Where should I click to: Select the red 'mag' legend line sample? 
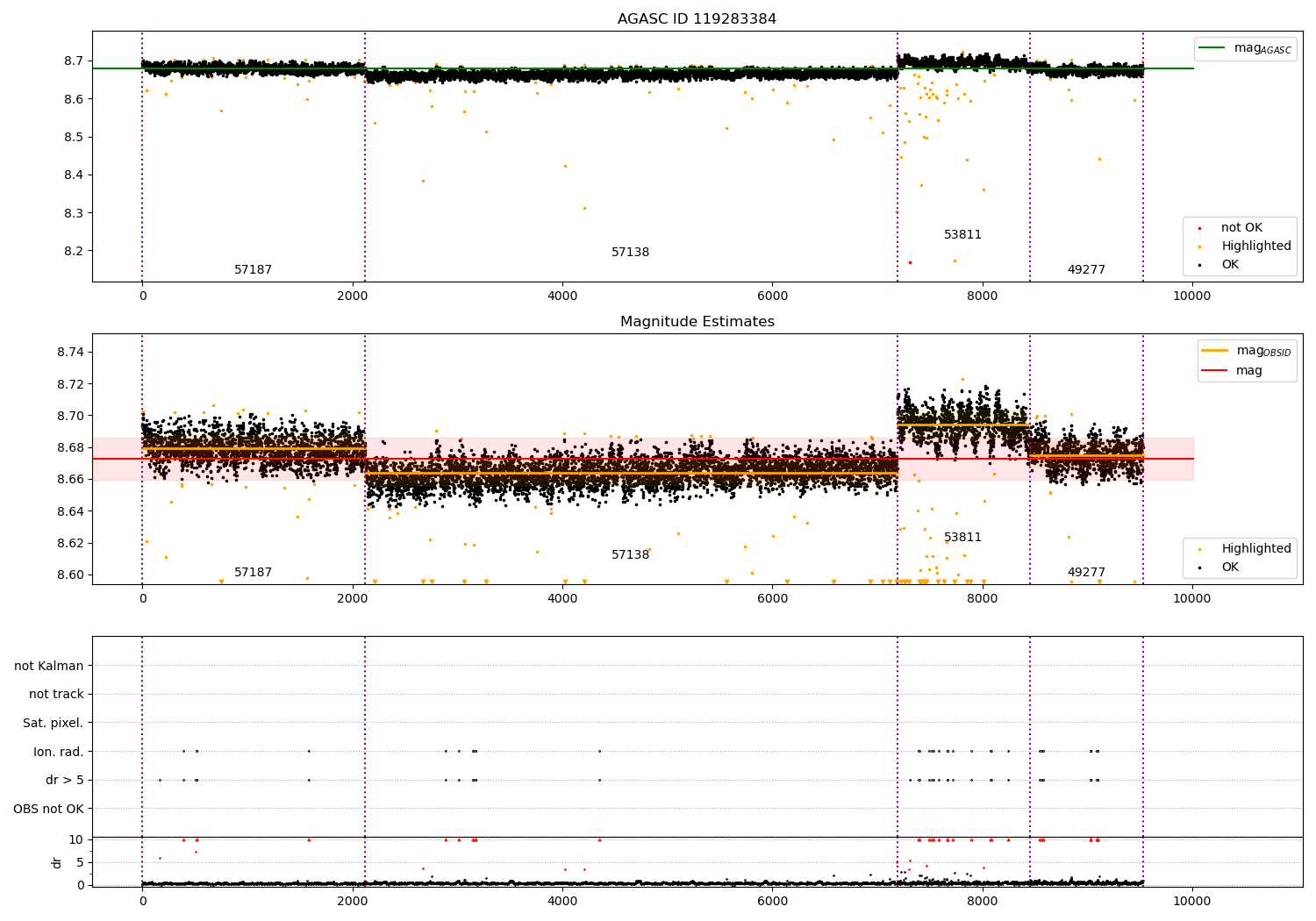(x=1215, y=370)
